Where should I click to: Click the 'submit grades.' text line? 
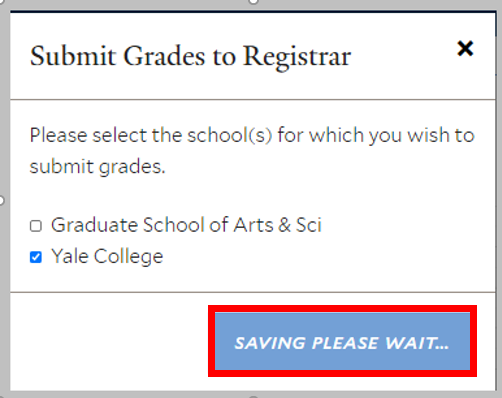click(97, 166)
